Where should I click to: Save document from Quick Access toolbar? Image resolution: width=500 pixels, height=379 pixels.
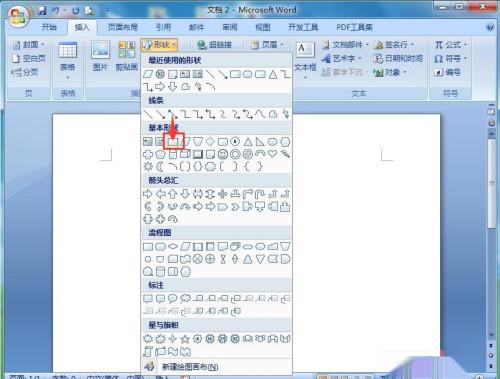pyautogui.click(x=42, y=11)
